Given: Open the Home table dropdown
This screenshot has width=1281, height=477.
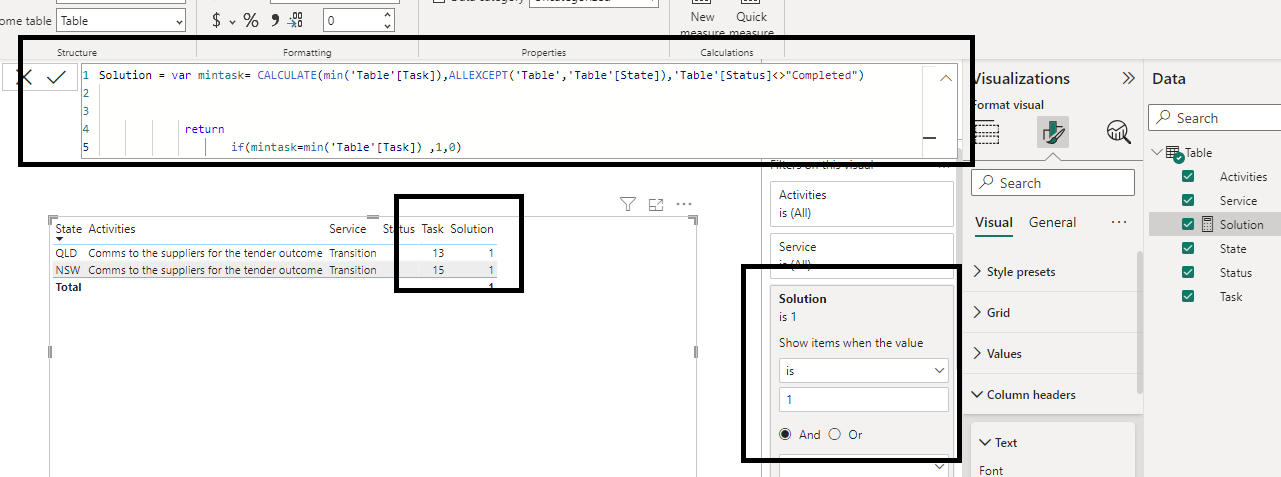Looking at the screenshot, I should [x=121, y=20].
